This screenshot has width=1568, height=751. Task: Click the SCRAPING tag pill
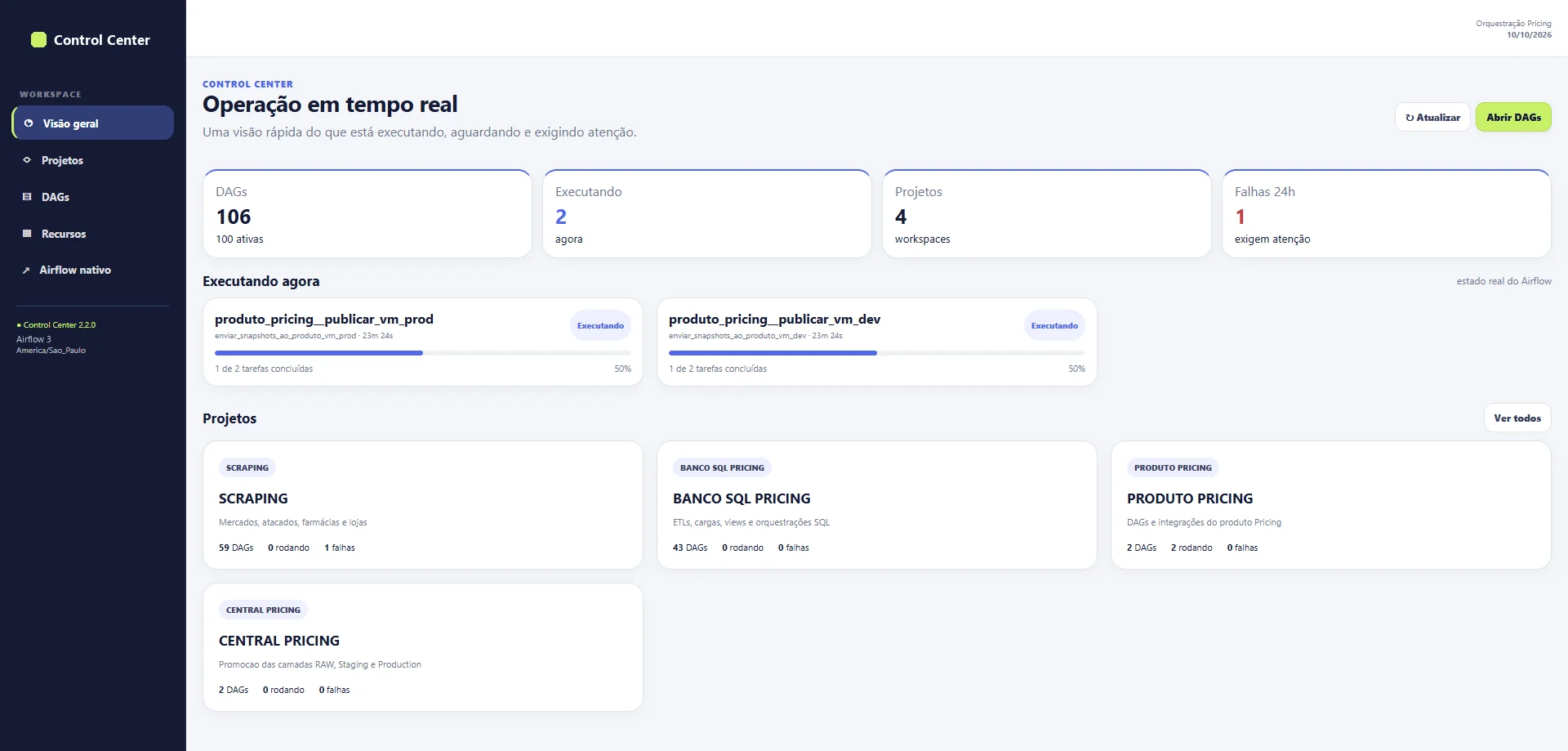pyautogui.click(x=247, y=468)
